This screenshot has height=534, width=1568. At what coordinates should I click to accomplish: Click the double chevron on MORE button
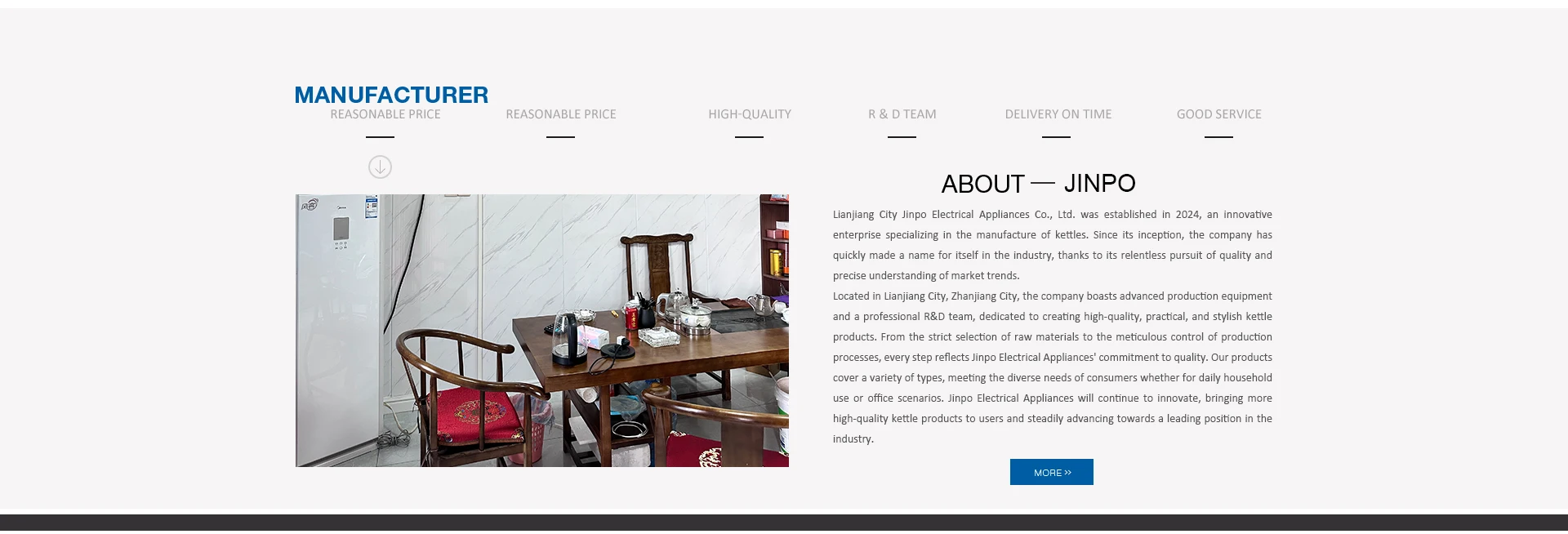coord(1067,473)
